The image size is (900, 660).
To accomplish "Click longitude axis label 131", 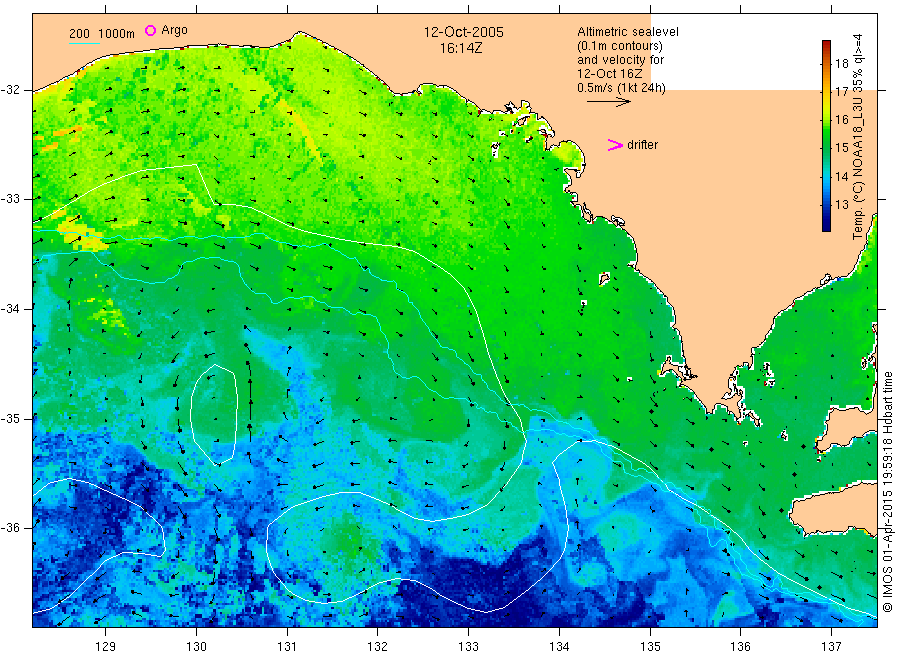I will [x=287, y=647].
